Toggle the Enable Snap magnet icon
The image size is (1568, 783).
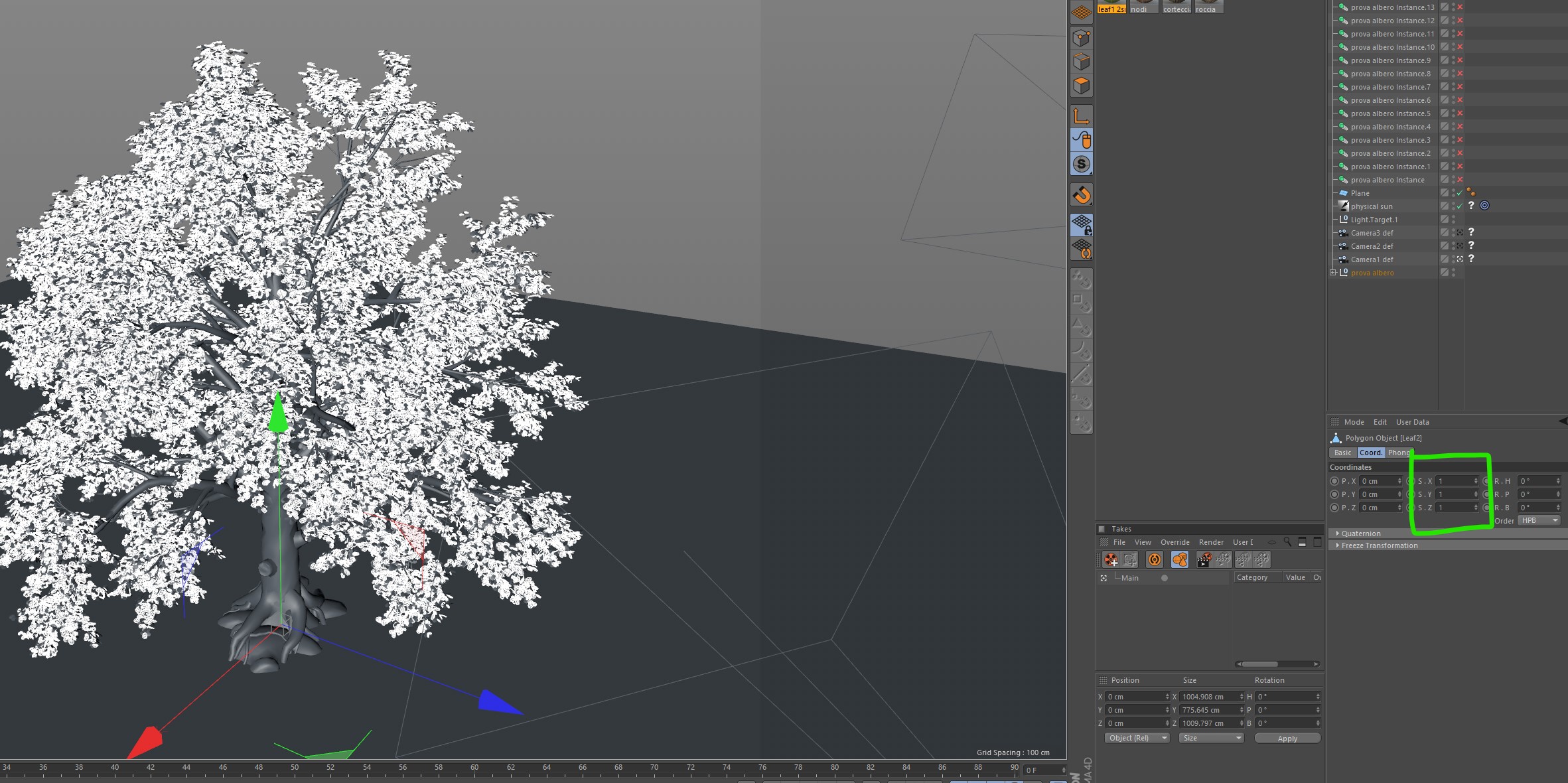[1082, 195]
